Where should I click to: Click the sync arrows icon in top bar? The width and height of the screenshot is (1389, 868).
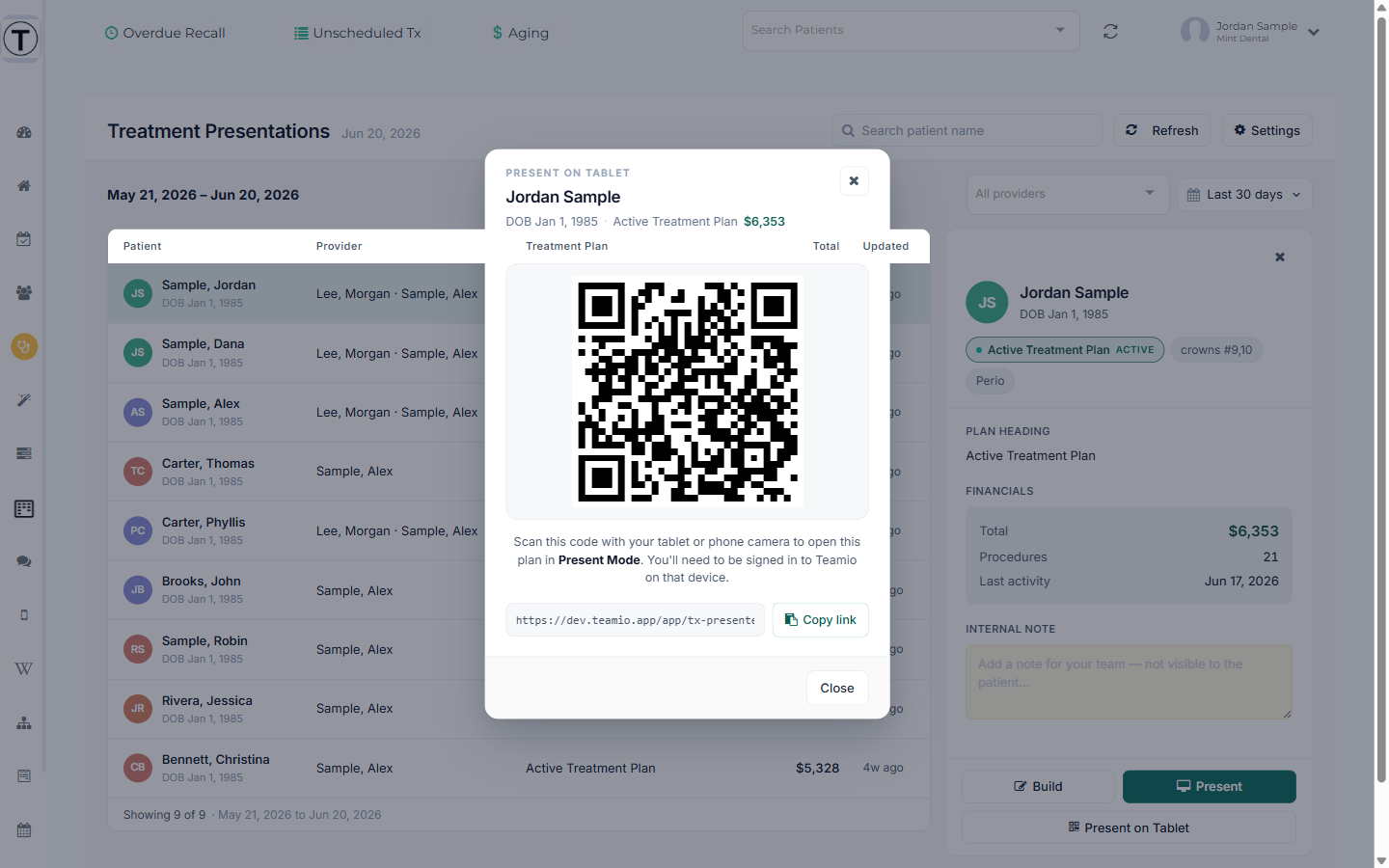point(1110,32)
